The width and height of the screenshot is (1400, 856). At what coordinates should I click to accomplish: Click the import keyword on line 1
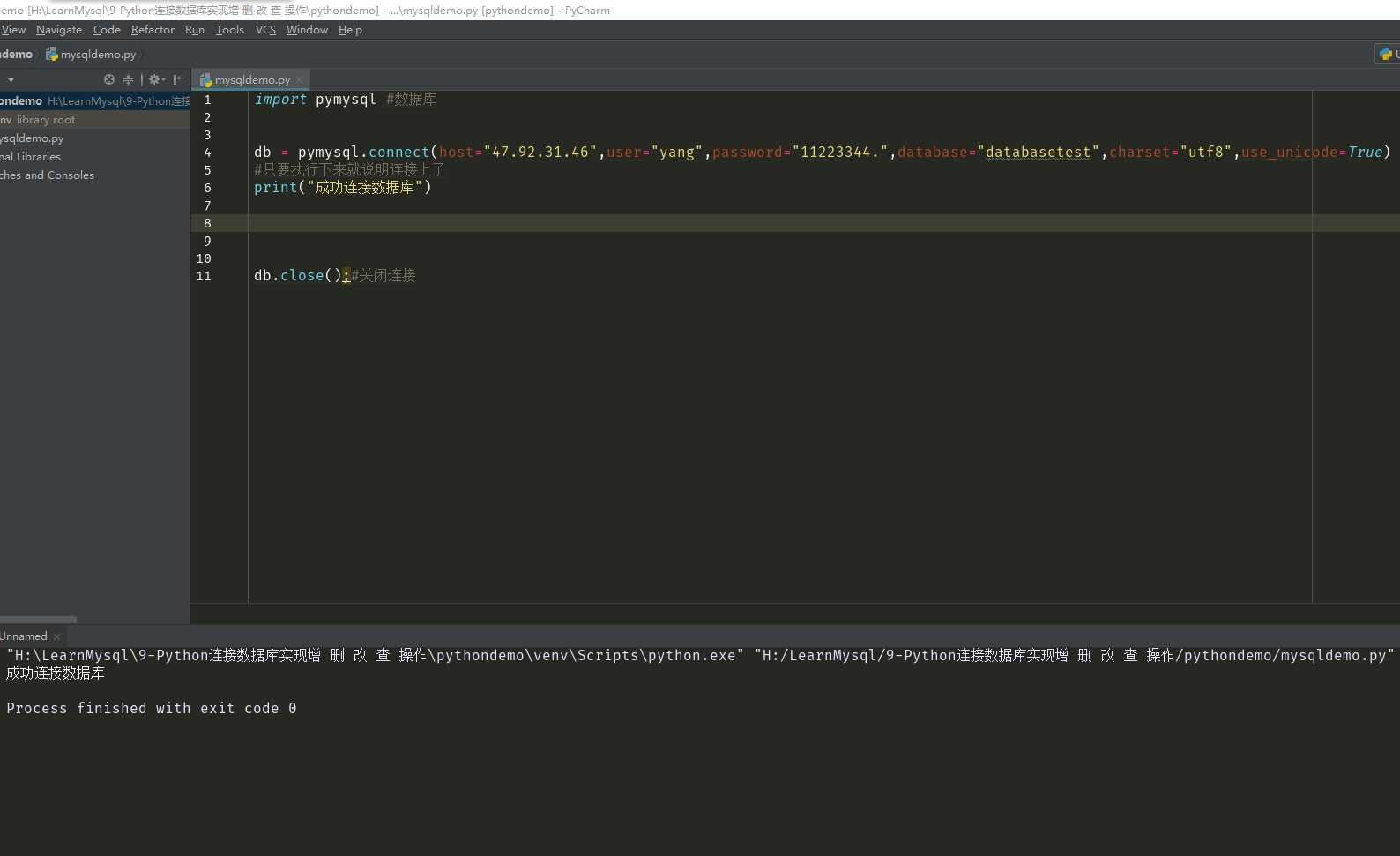(280, 100)
